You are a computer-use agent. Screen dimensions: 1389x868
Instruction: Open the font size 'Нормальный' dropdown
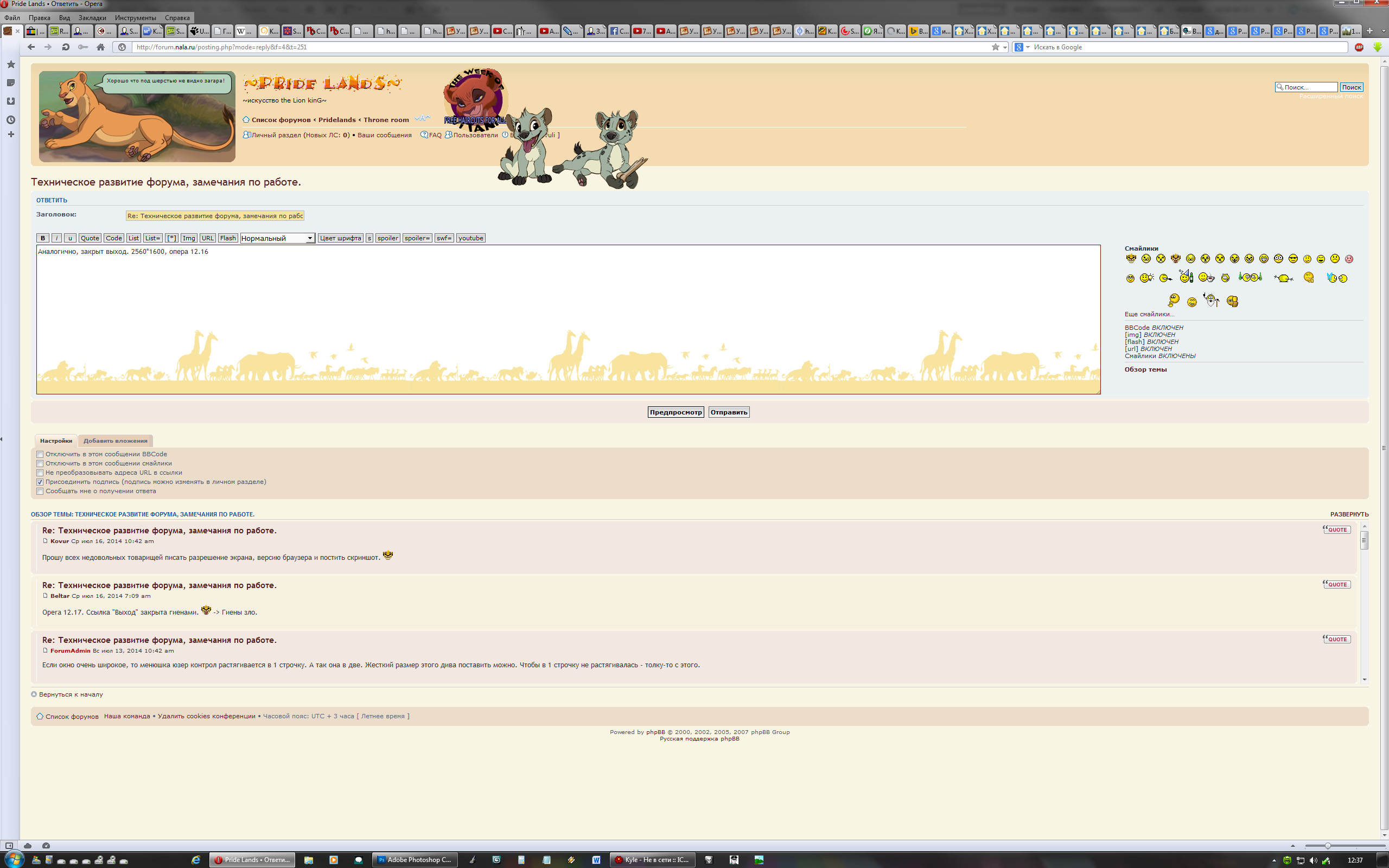[277, 238]
